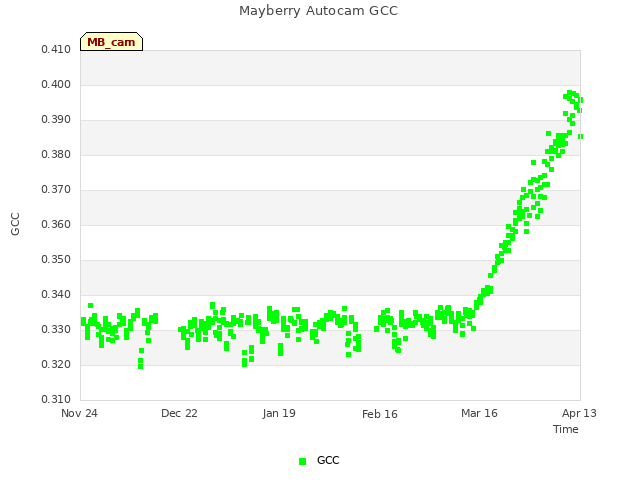Select the Mar 16 x-axis label
640x480 pixels.
[x=479, y=413]
